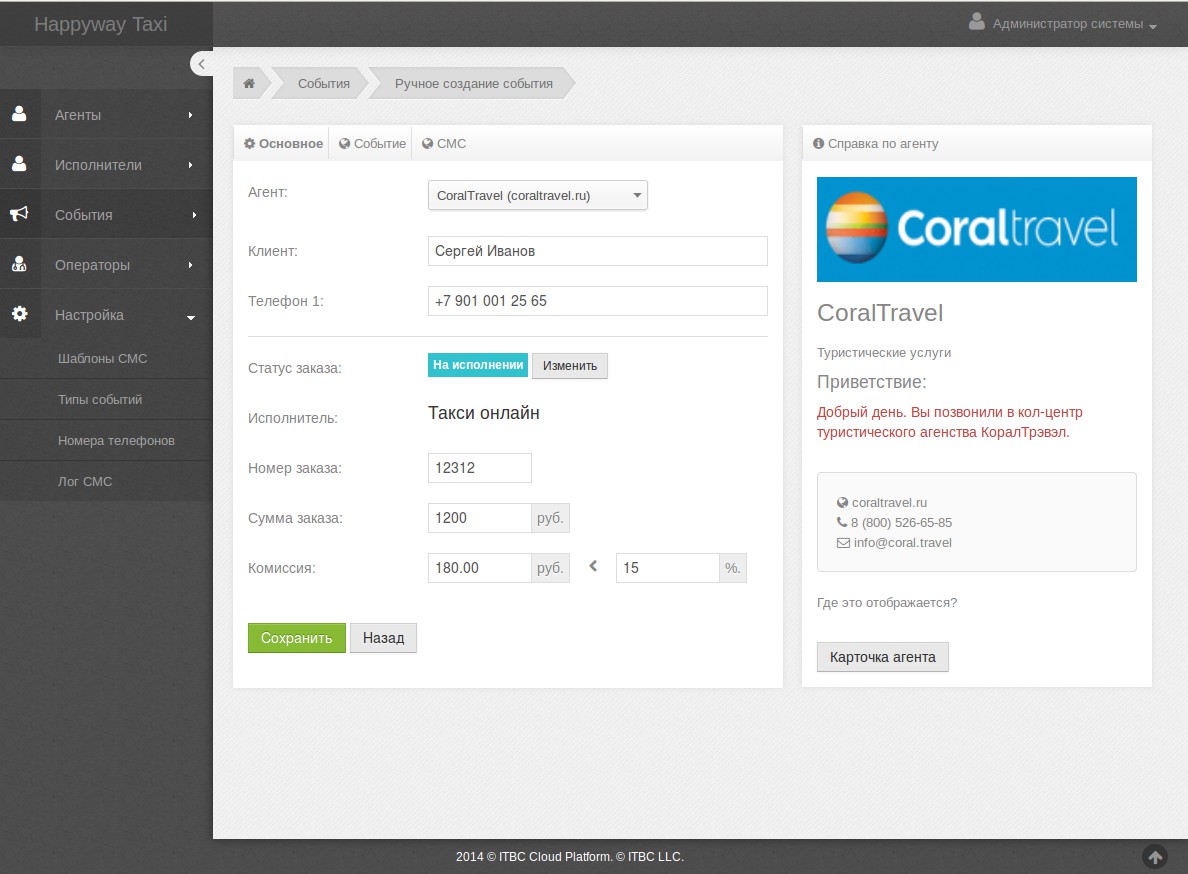Image resolution: width=1188 pixels, height=874 pixels.
Task: Click the home icon in the breadcrumb
Action: [249, 83]
